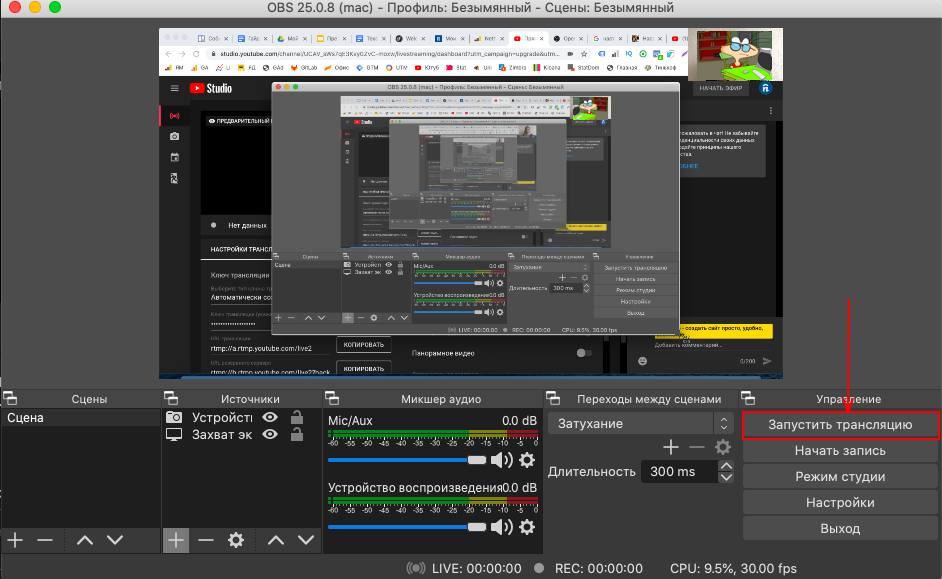Remove scene transition with minus icon

[x=697, y=447]
